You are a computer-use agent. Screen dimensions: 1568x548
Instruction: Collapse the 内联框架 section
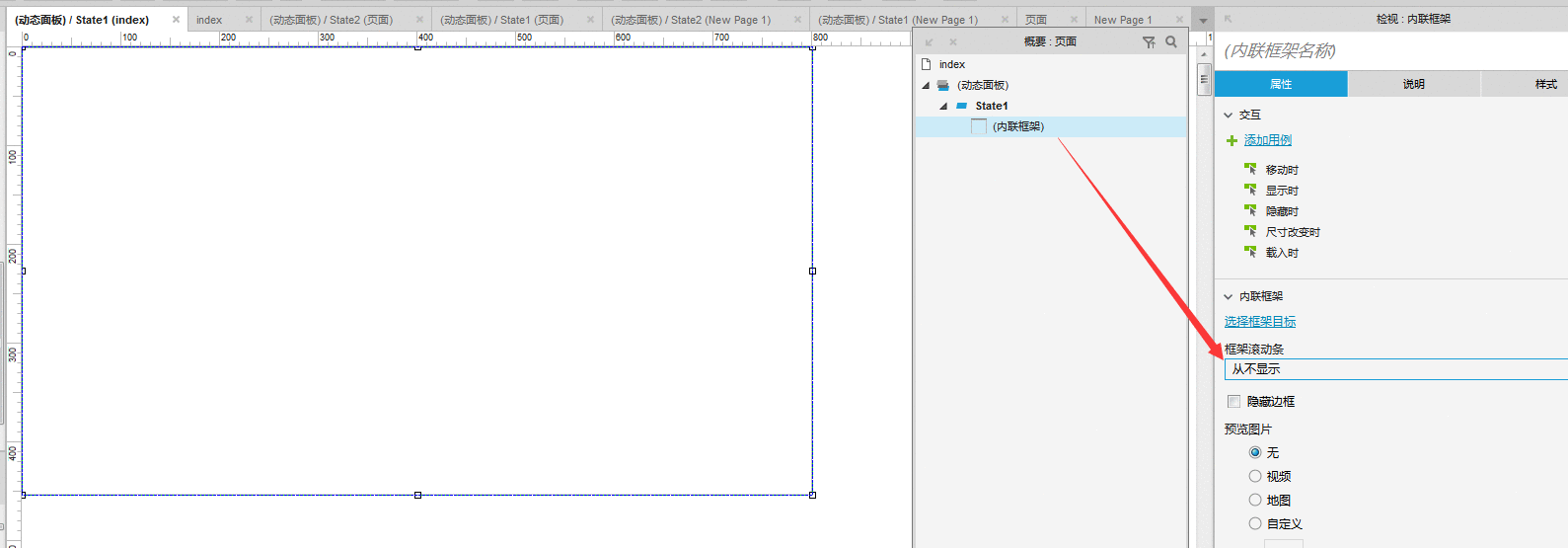(x=1229, y=296)
